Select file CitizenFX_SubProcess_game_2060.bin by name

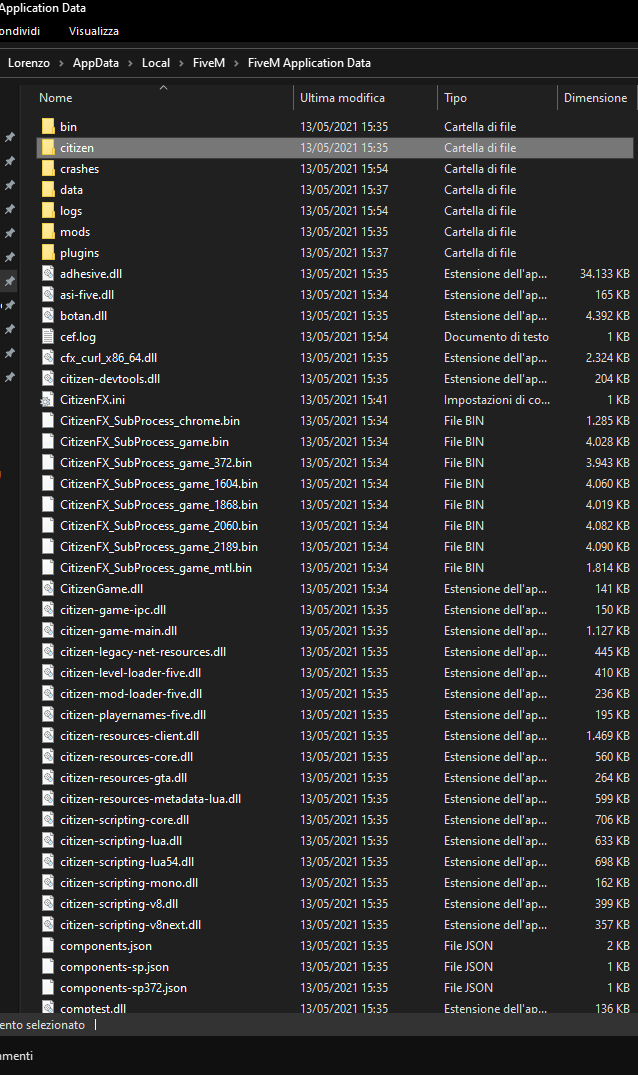[x=159, y=526]
